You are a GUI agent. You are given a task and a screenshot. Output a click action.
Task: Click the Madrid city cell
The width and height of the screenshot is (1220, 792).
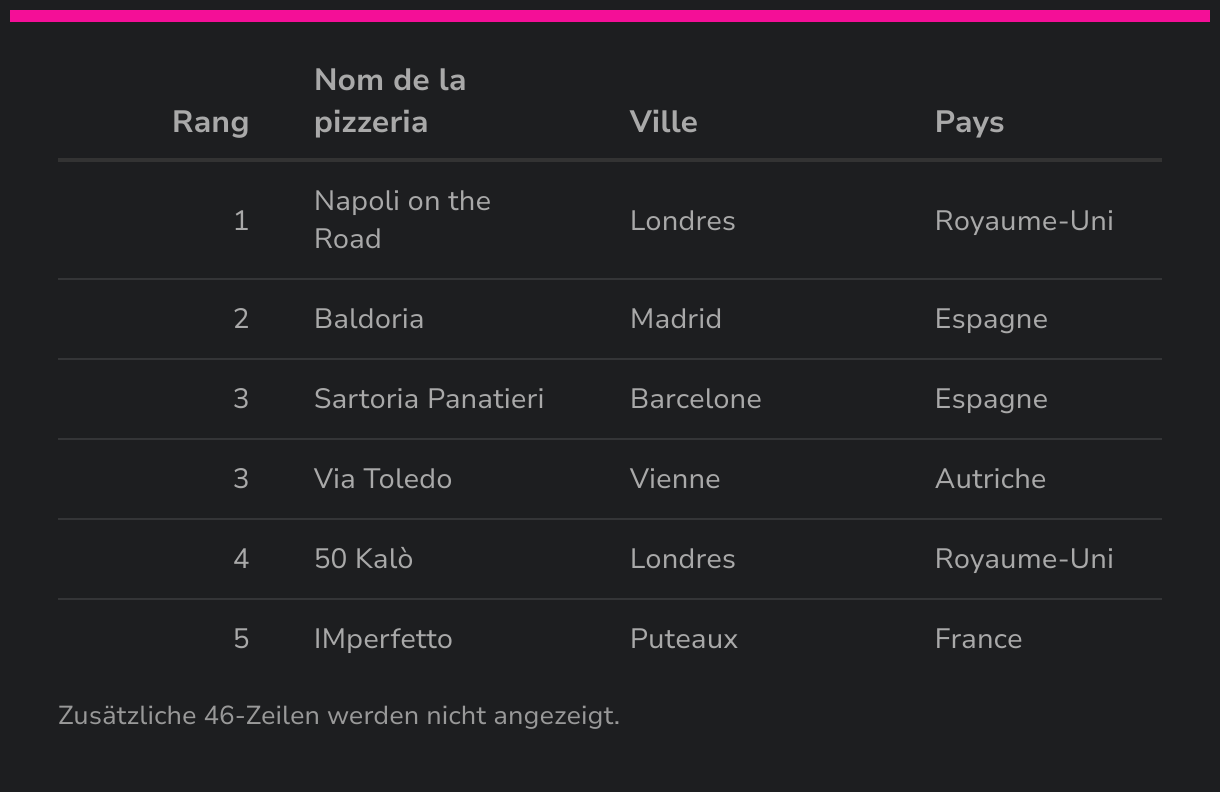675,319
